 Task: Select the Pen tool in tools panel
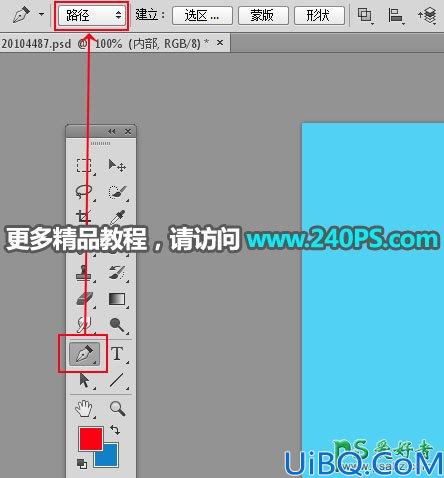point(84,354)
